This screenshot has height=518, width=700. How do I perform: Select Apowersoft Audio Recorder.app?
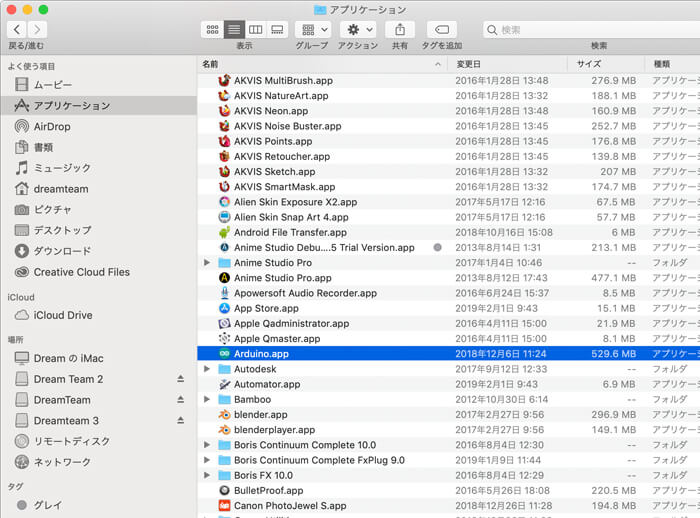coord(449,293)
